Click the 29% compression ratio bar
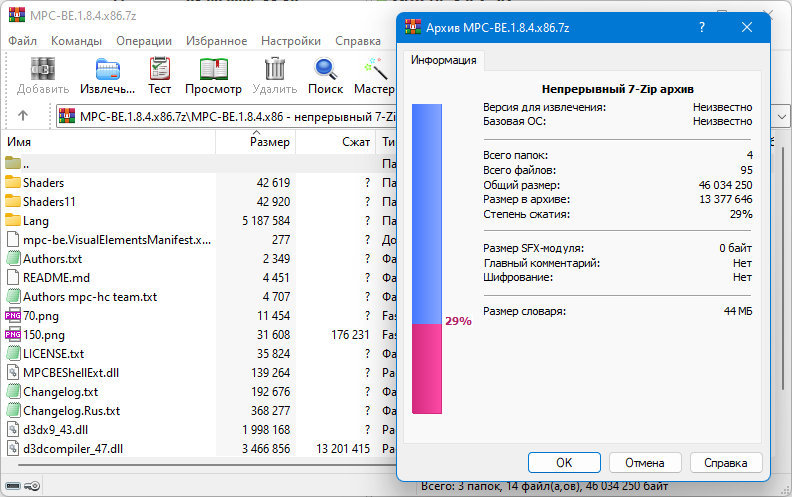This screenshot has height=497, width=792. click(x=427, y=259)
